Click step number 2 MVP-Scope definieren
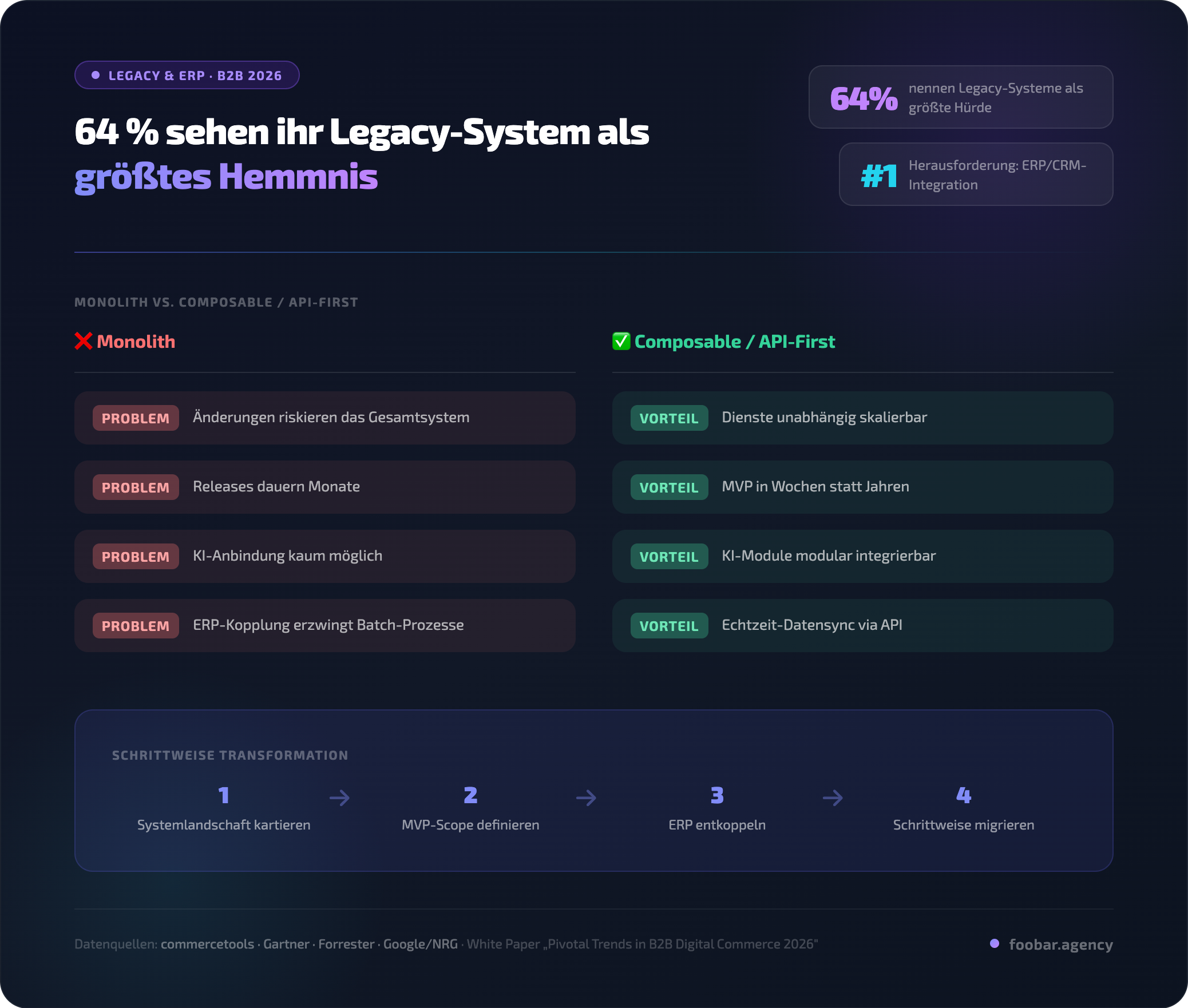 click(x=470, y=795)
